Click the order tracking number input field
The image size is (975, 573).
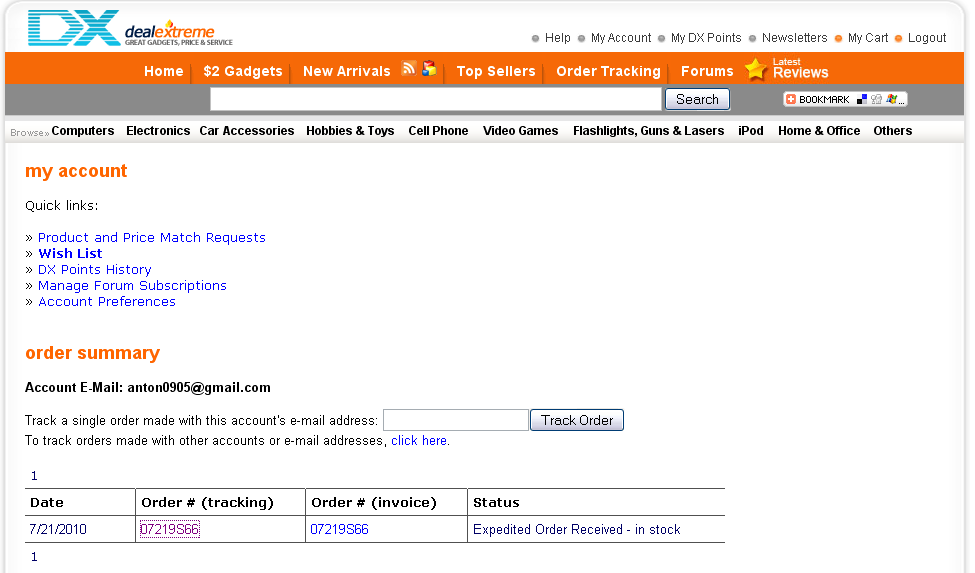pos(456,420)
